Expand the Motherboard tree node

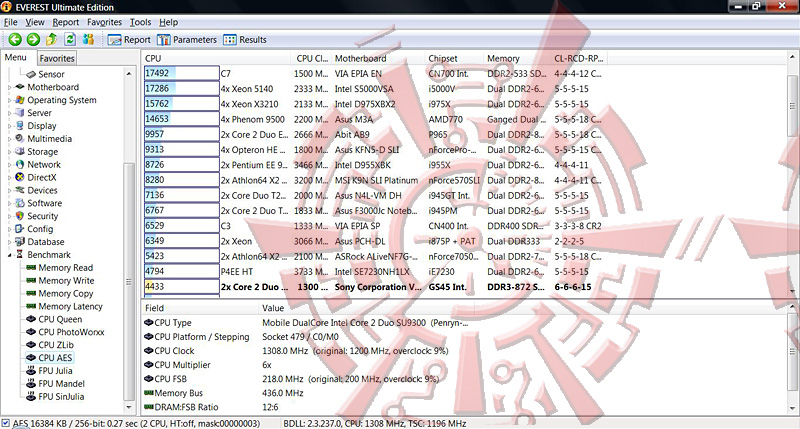[10, 87]
